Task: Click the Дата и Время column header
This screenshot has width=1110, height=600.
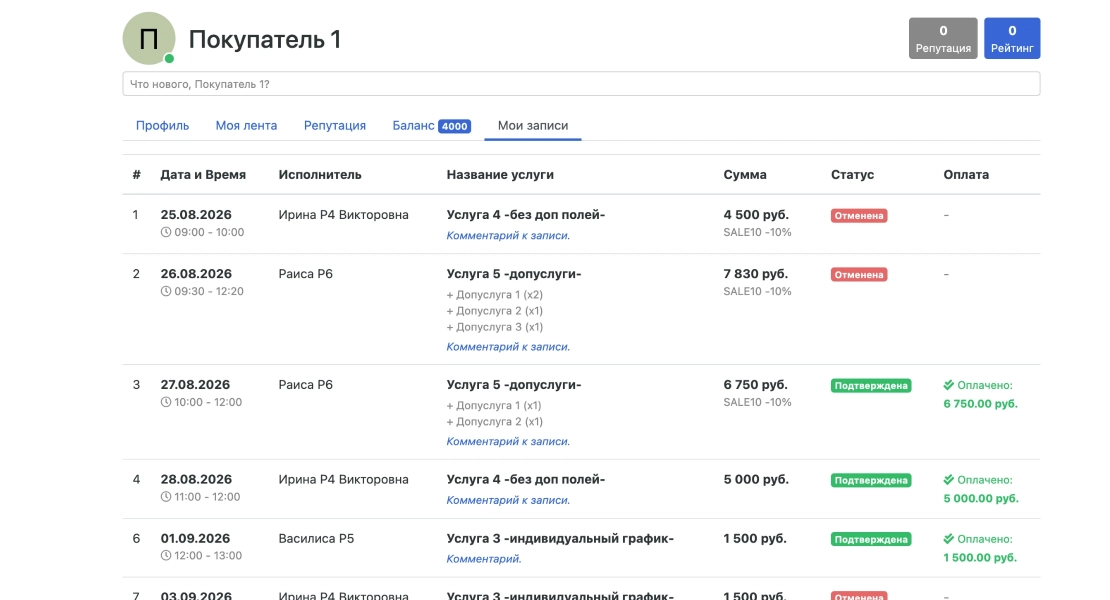Action: coord(203,174)
